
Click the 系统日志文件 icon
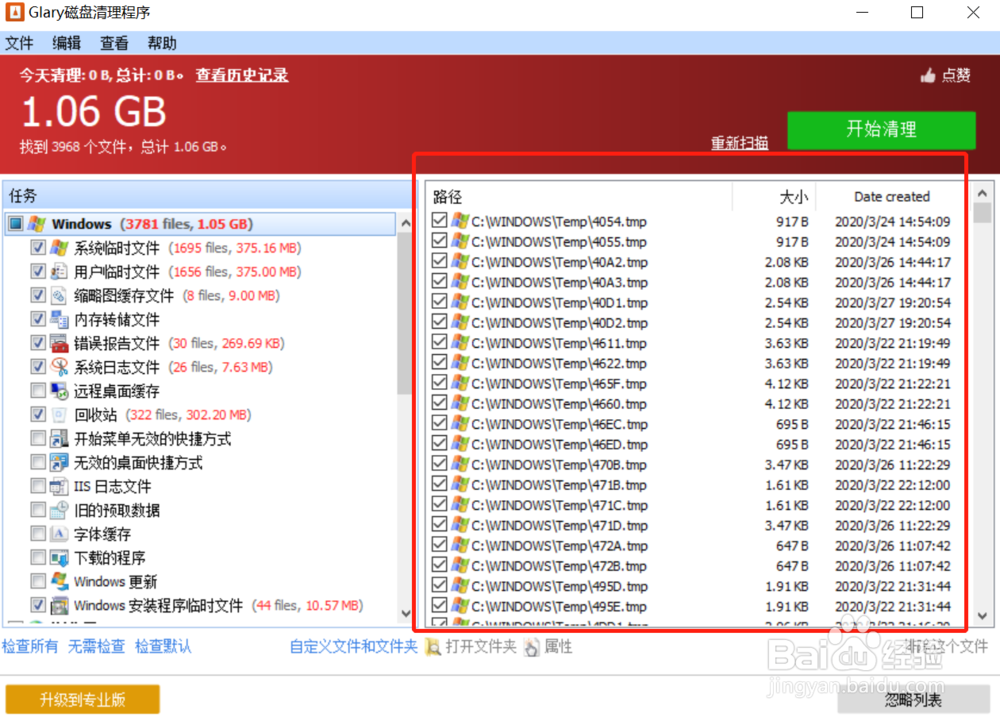pyautogui.click(x=59, y=367)
